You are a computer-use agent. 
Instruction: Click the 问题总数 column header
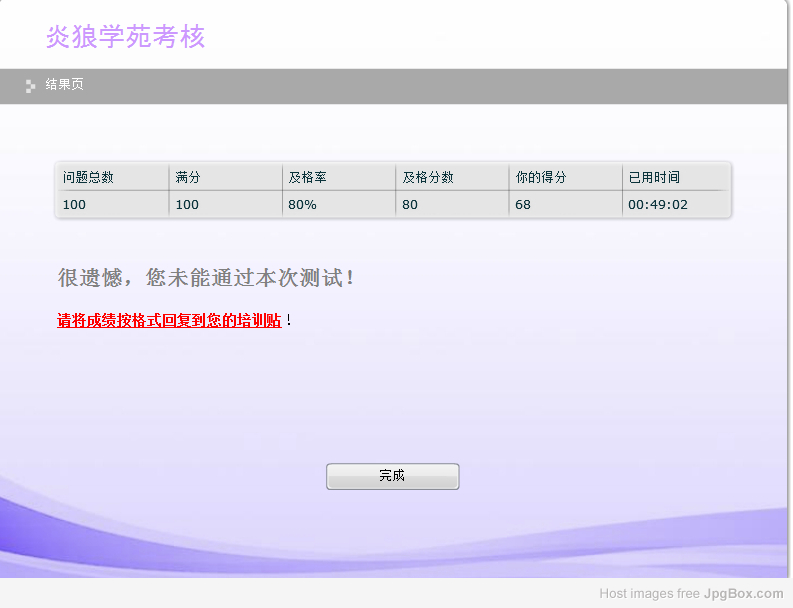(89, 177)
